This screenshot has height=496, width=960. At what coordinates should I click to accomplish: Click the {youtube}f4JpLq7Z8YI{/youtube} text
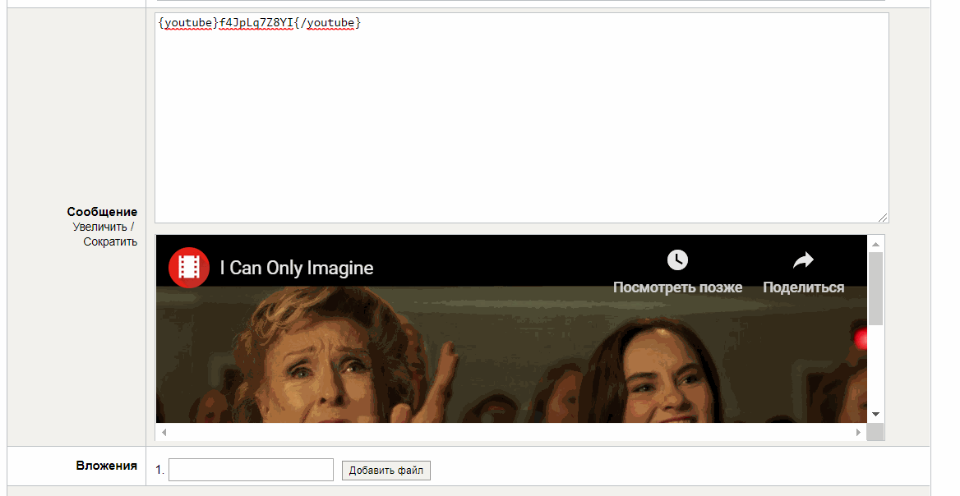(260, 23)
